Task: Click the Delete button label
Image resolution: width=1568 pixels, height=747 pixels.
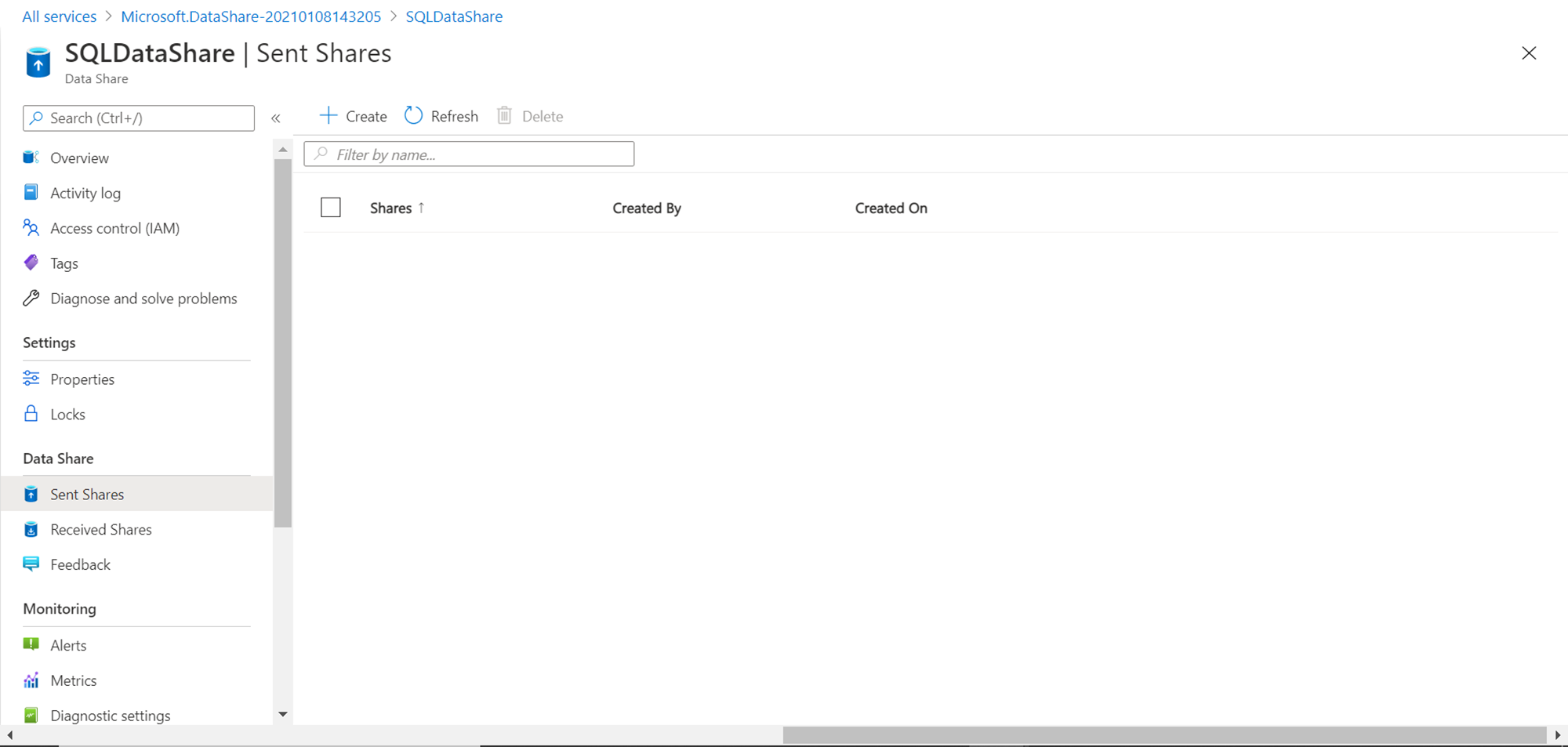Action: point(543,116)
